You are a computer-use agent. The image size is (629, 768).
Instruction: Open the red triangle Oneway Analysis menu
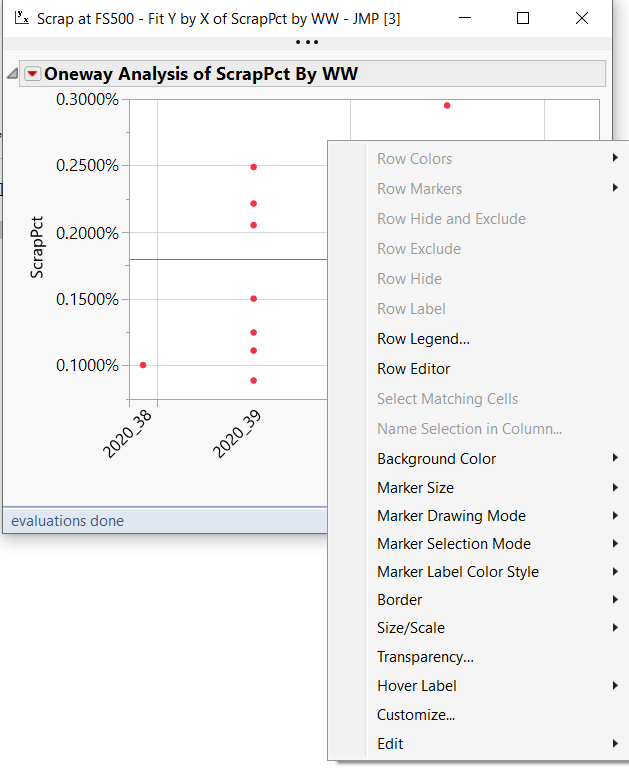coord(33,74)
